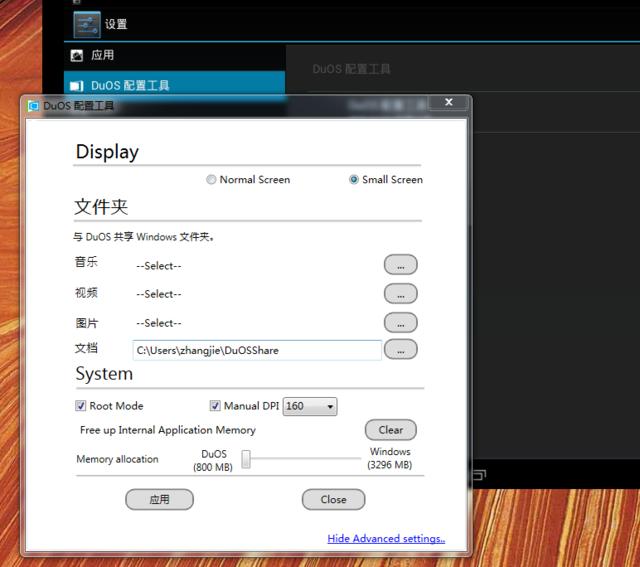640x567 pixels.
Task: Click the DuOS icon in dialog title bar
Action: click(33, 105)
